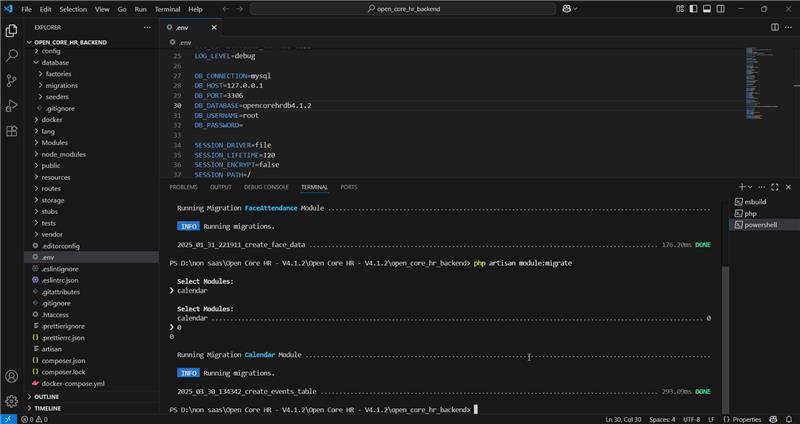800x424 pixels.
Task: Expand the config folder
Action: click(92, 51)
